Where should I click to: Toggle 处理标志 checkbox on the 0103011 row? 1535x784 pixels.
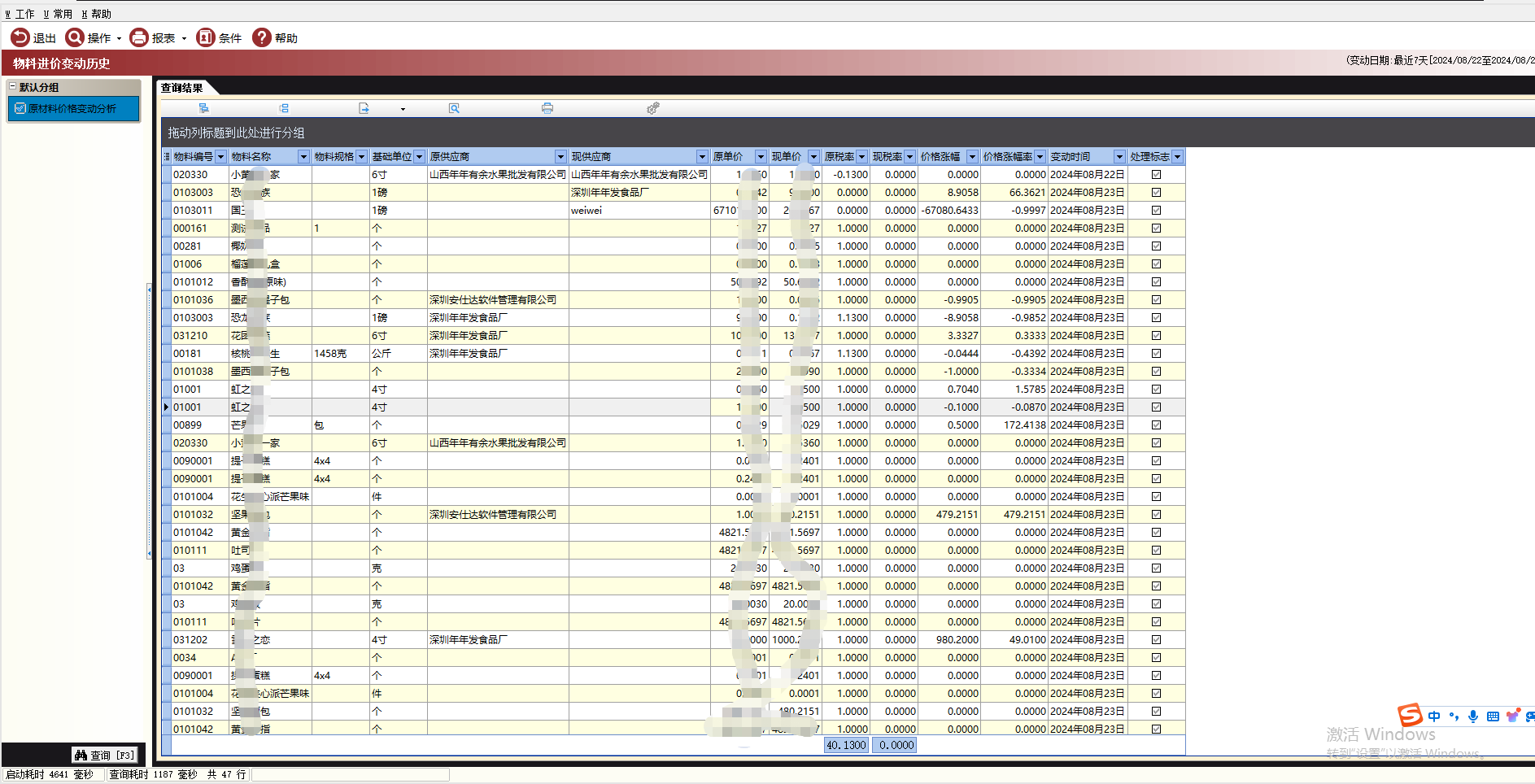pos(1156,211)
